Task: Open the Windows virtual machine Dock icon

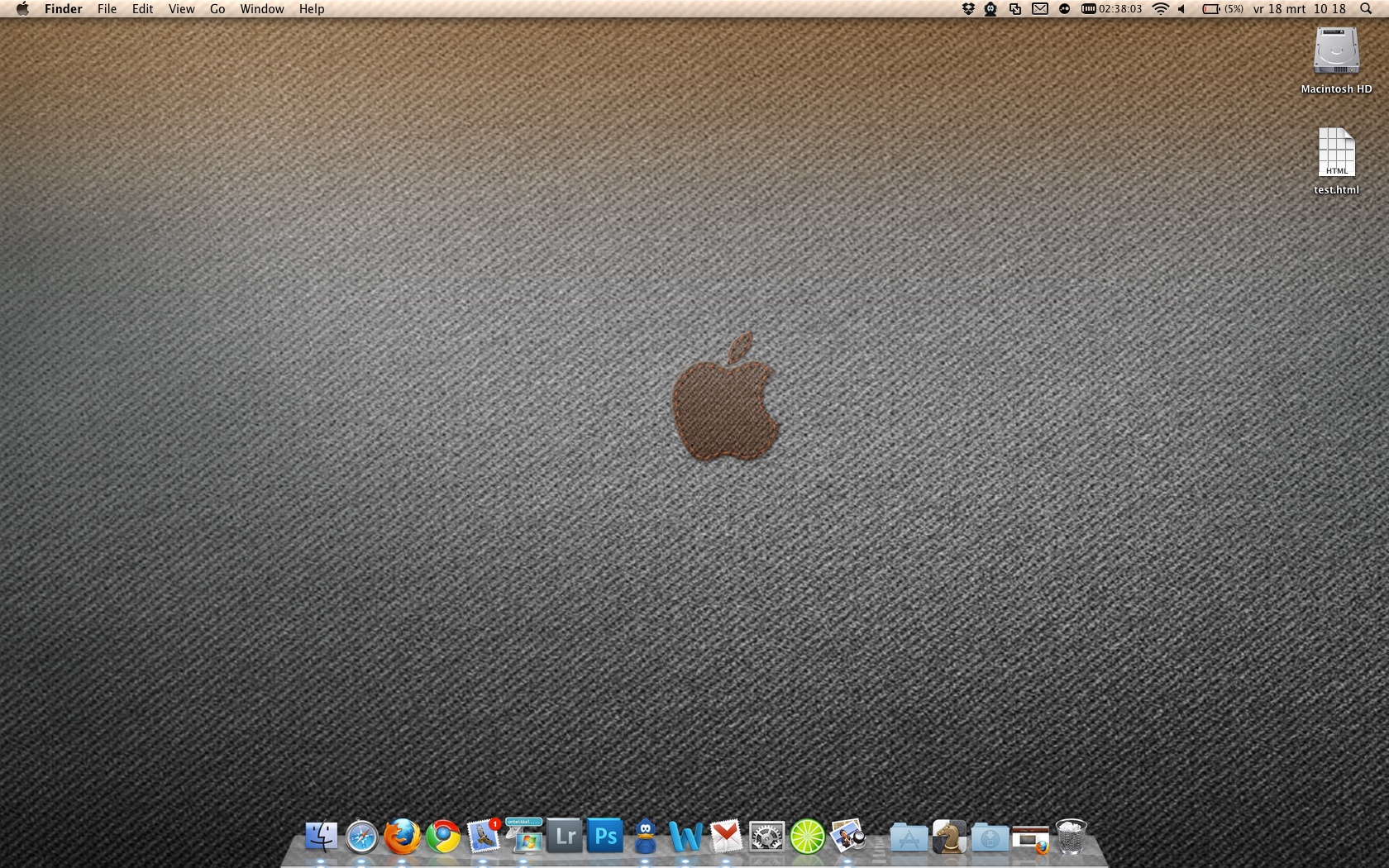Action: (x=524, y=836)
